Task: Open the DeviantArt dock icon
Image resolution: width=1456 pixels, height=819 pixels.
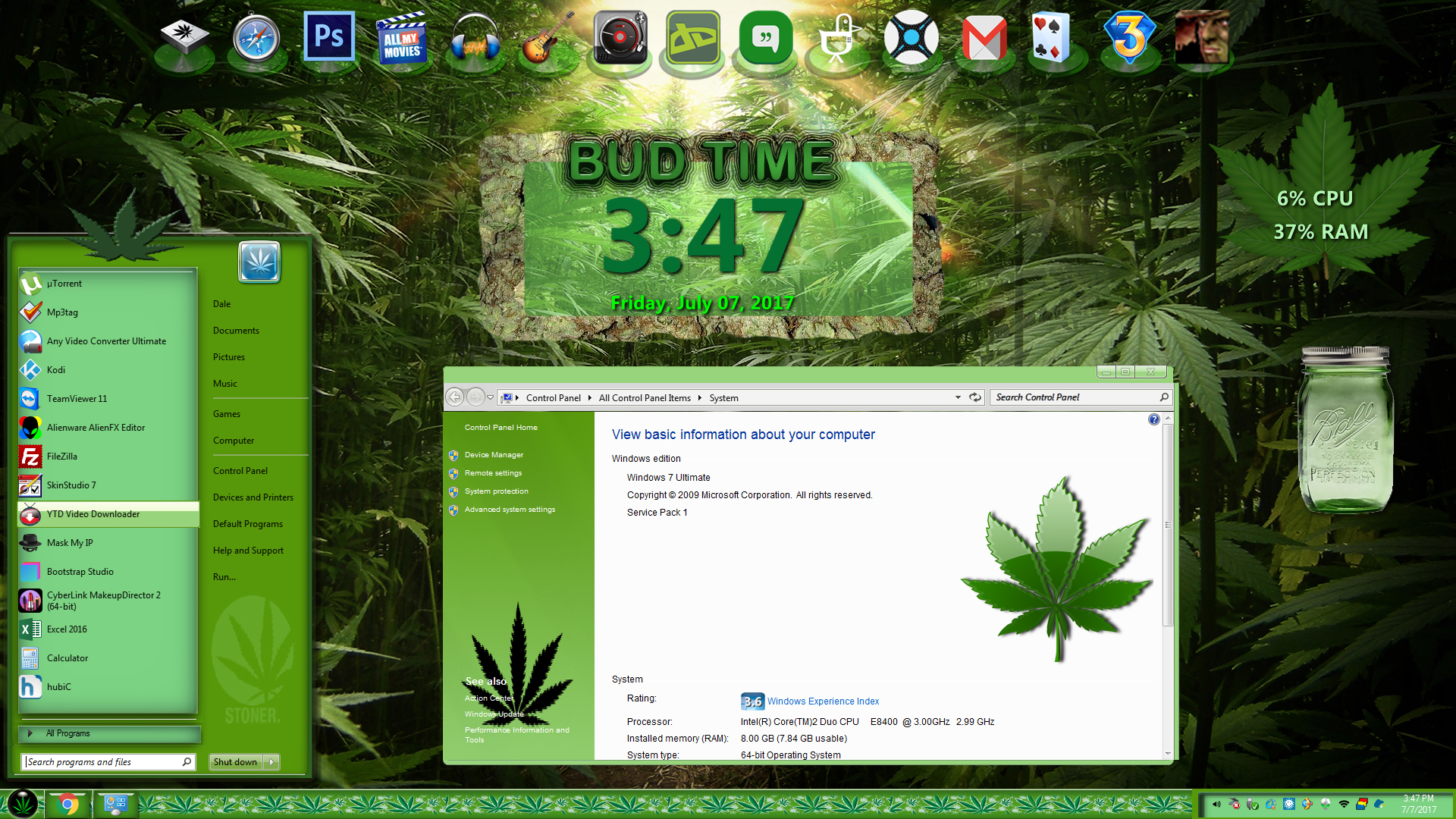Action: [x=693, y=38]
